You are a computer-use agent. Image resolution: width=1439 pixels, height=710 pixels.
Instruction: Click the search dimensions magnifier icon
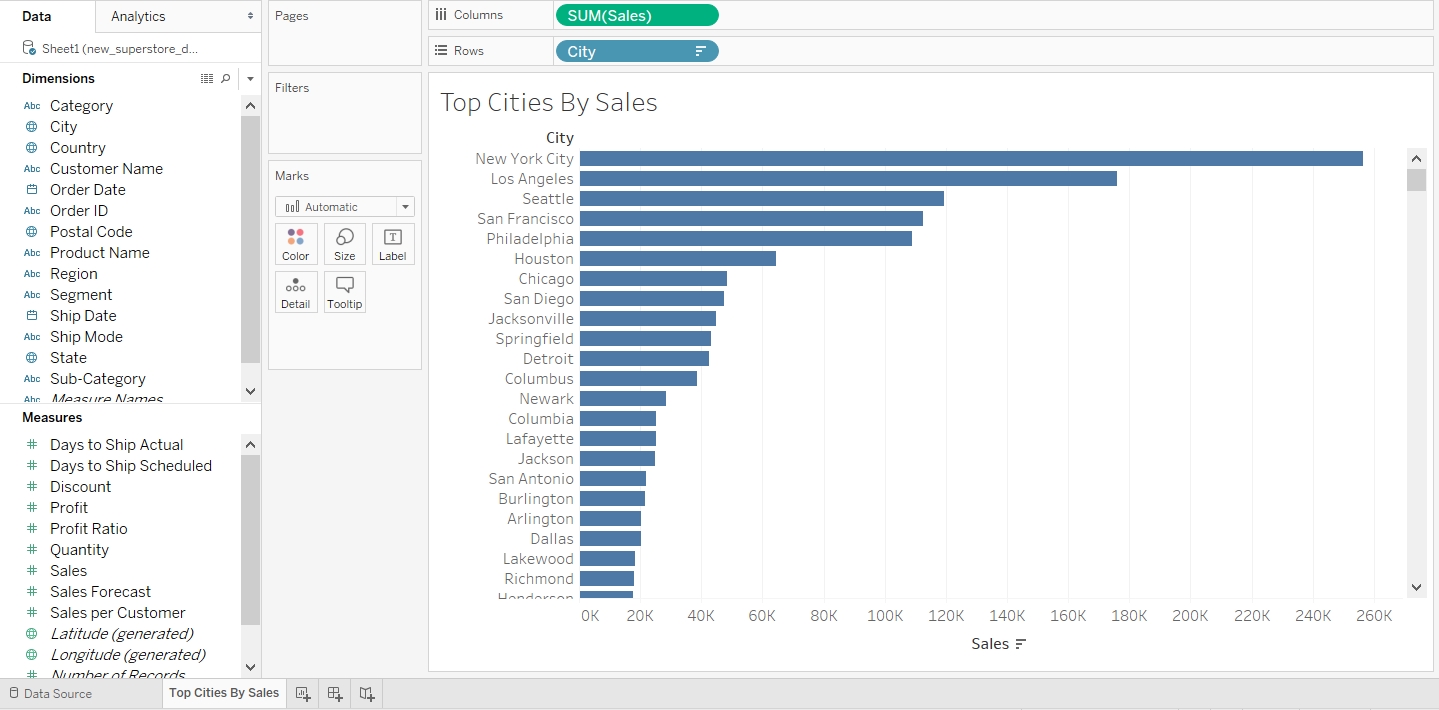click(x=226, y=78)
